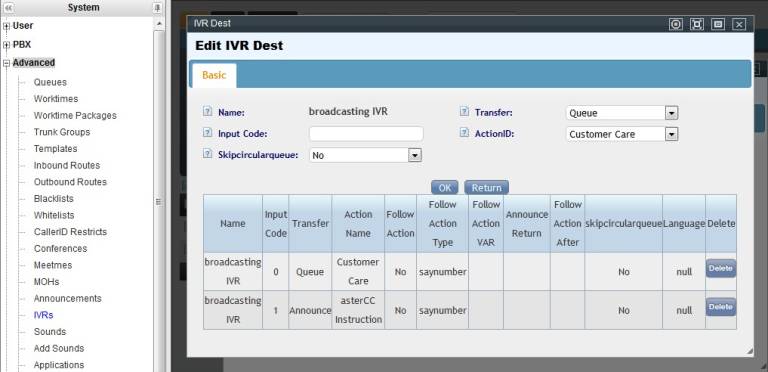The width and height of the screenshot is (768, 372).
Task: Click the help icon beside Input Code
Action: (x=207, y=133)
